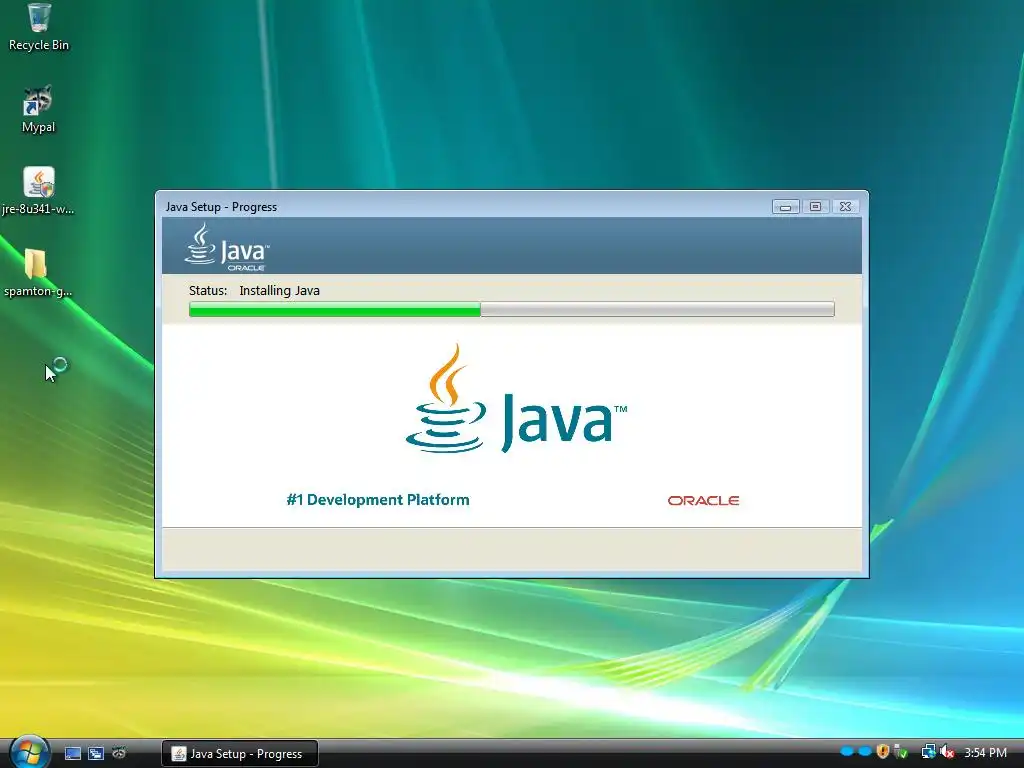
Task: Click the muted volume speaker tray icon
Action: pos(946,752)
